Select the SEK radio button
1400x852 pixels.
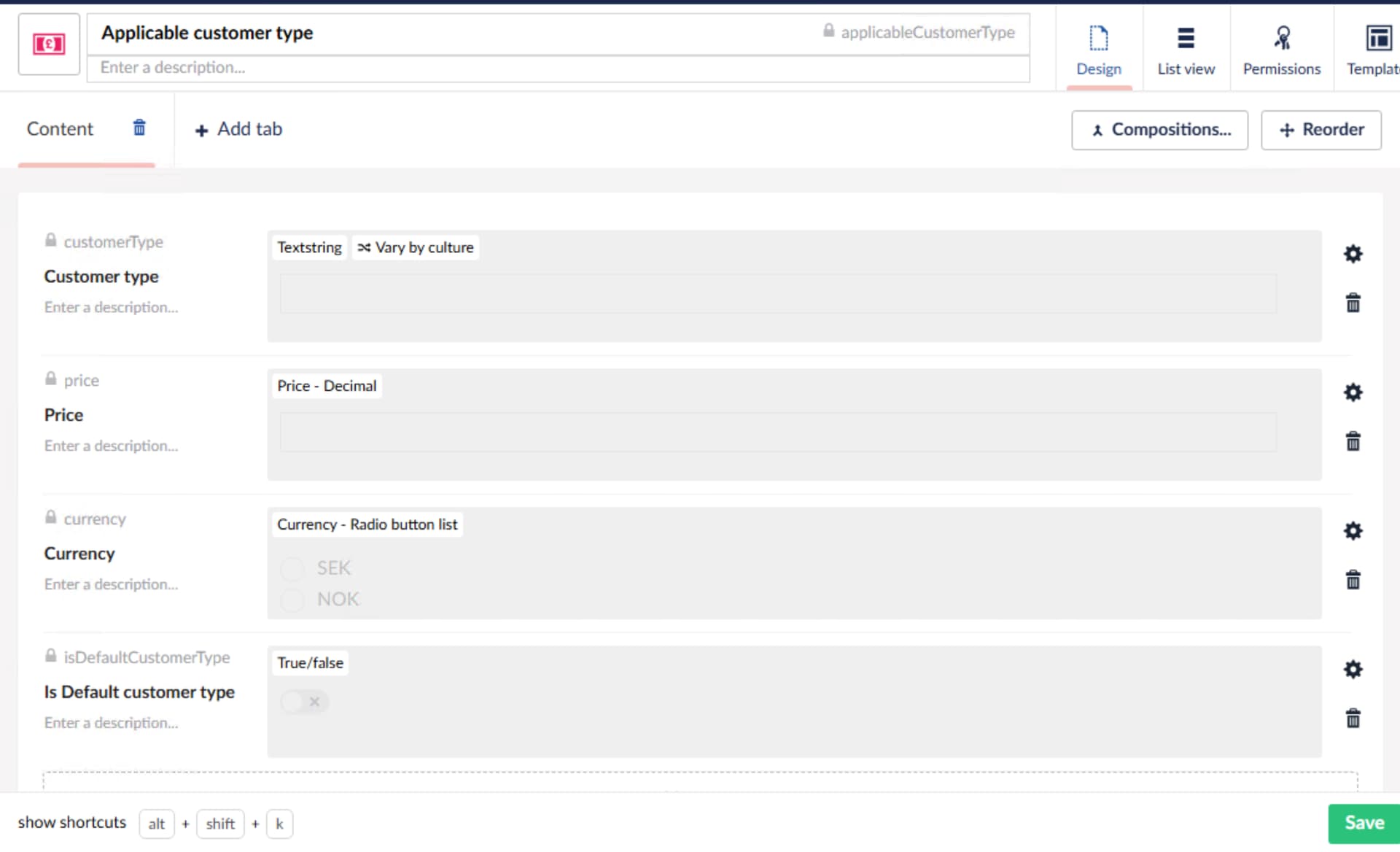[x=292, y=568]
